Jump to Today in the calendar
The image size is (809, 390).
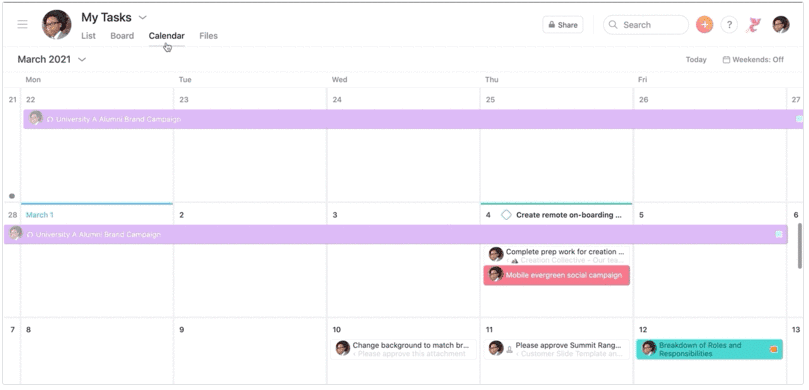[x=696, y=59]
